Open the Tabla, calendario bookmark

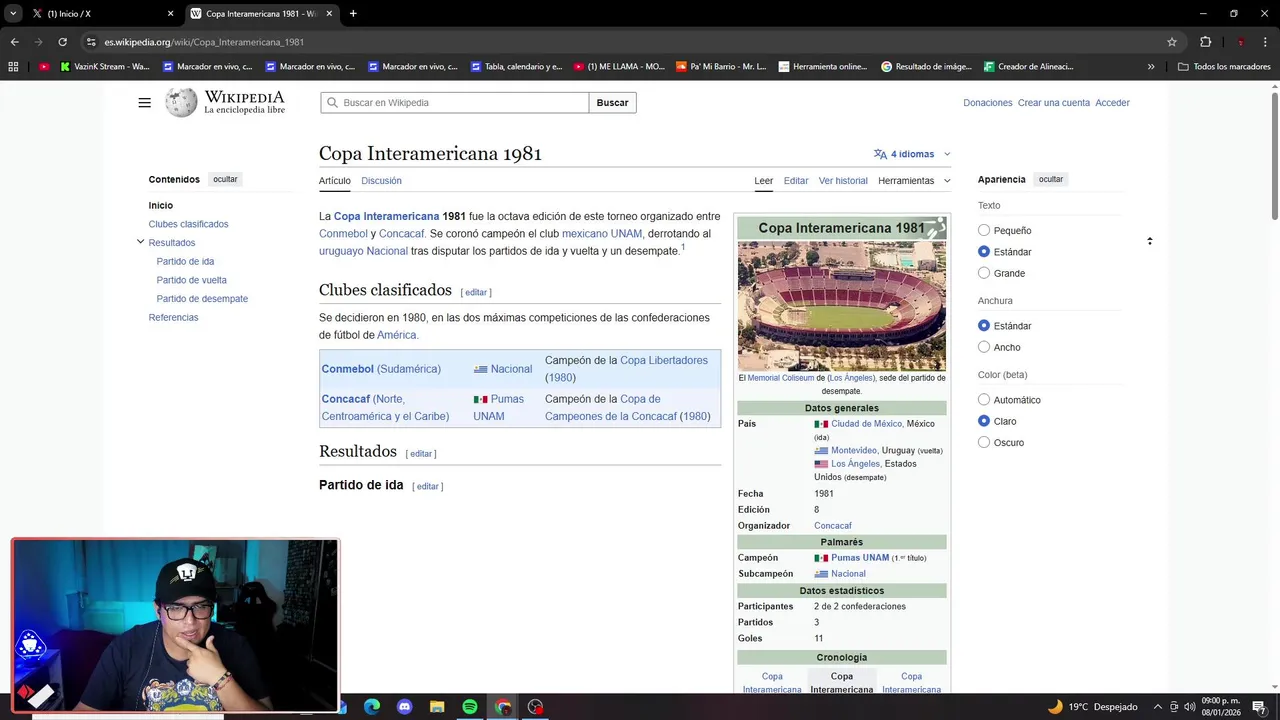517,67
